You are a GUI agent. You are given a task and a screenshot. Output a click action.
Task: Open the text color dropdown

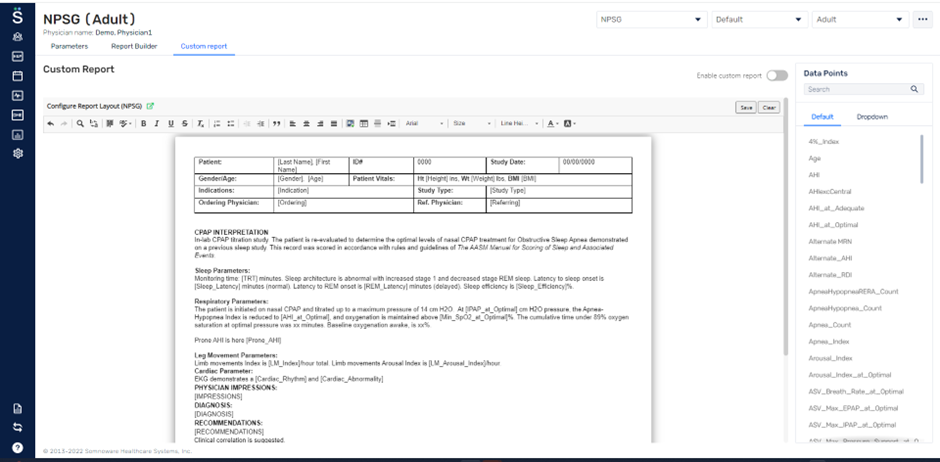tap(553, 123)
